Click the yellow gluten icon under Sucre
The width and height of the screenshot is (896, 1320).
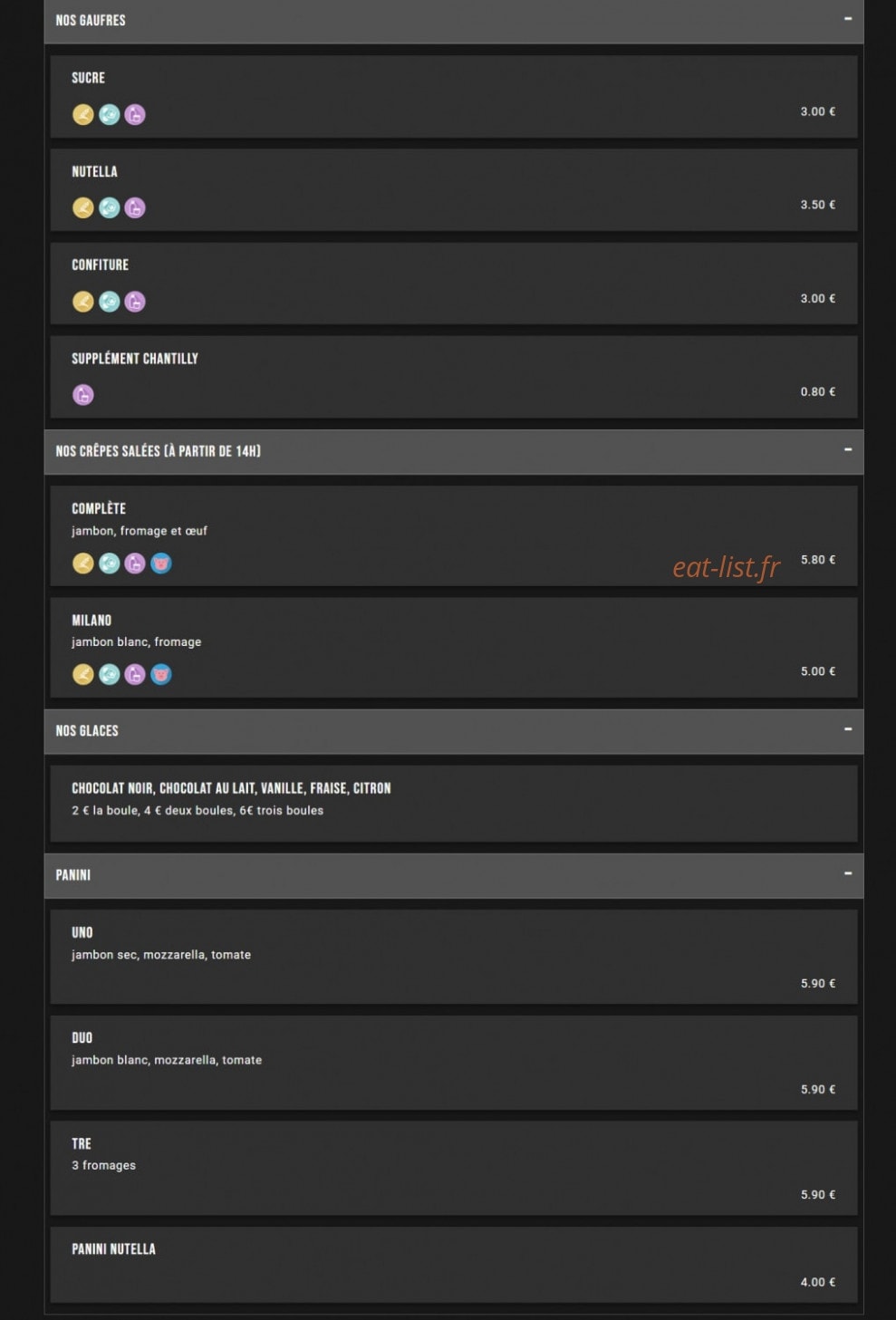83,115
